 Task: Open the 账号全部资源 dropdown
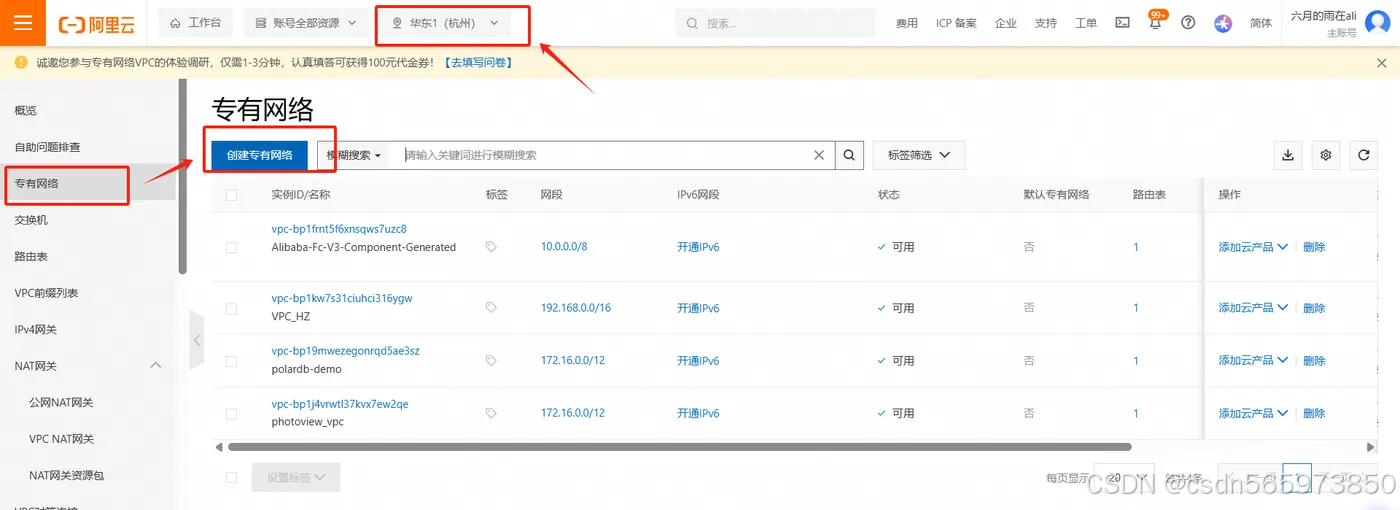[x=306, y=23]
